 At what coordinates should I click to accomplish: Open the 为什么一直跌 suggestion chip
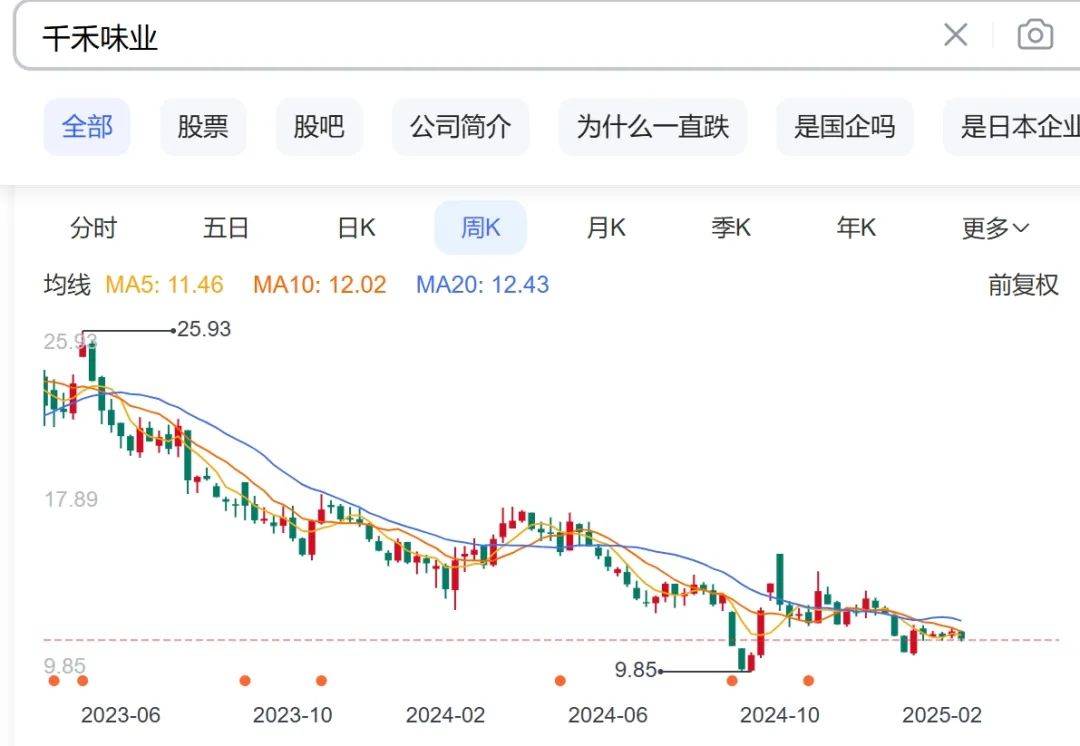point(653,127)
